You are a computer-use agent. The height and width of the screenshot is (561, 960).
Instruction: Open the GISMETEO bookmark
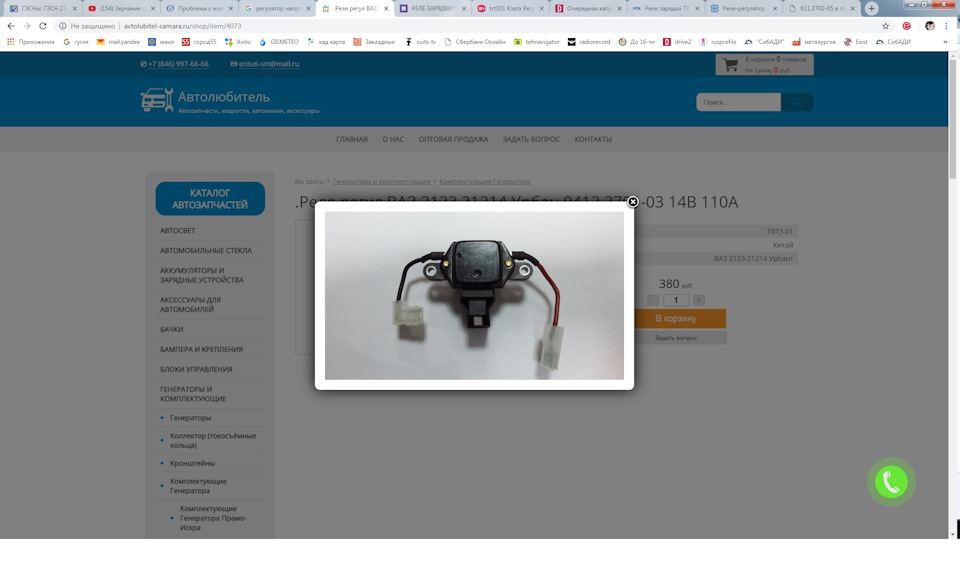[279, 42]
